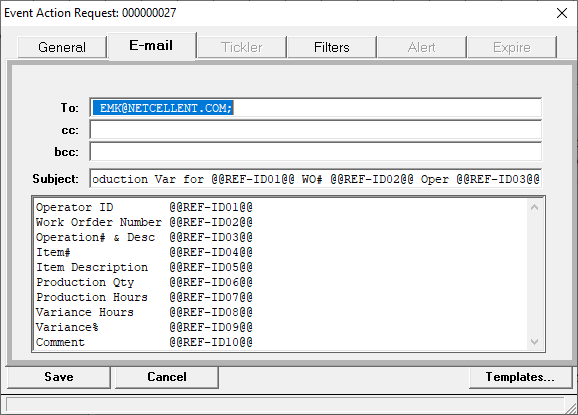
Task: Click the Cancel button
Action: [167, 377]
